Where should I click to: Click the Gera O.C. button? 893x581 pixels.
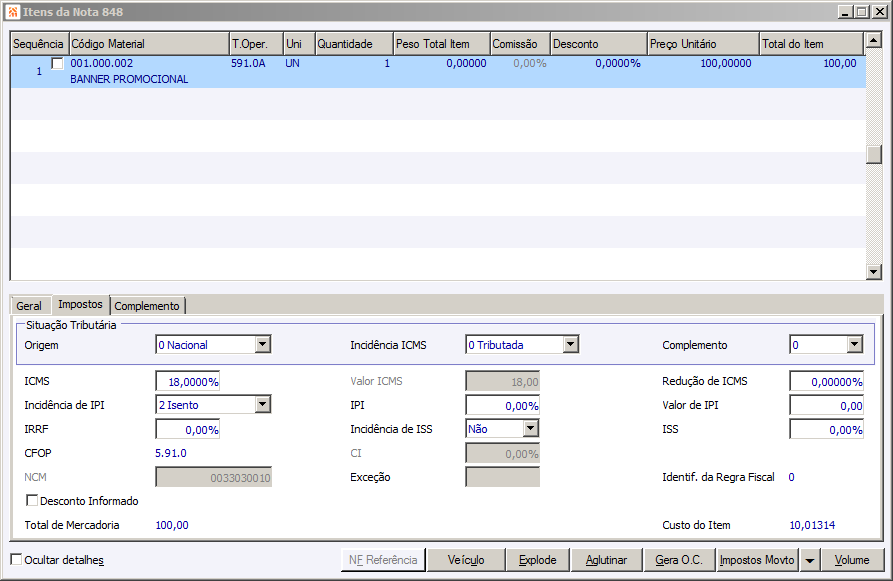679,560
